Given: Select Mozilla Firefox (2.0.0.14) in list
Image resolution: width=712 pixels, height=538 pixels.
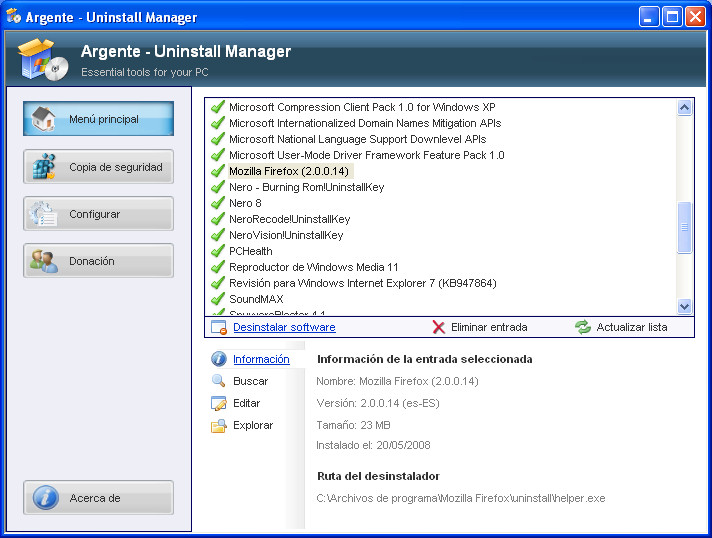Looking at the screenshot, I should point(289,171).
